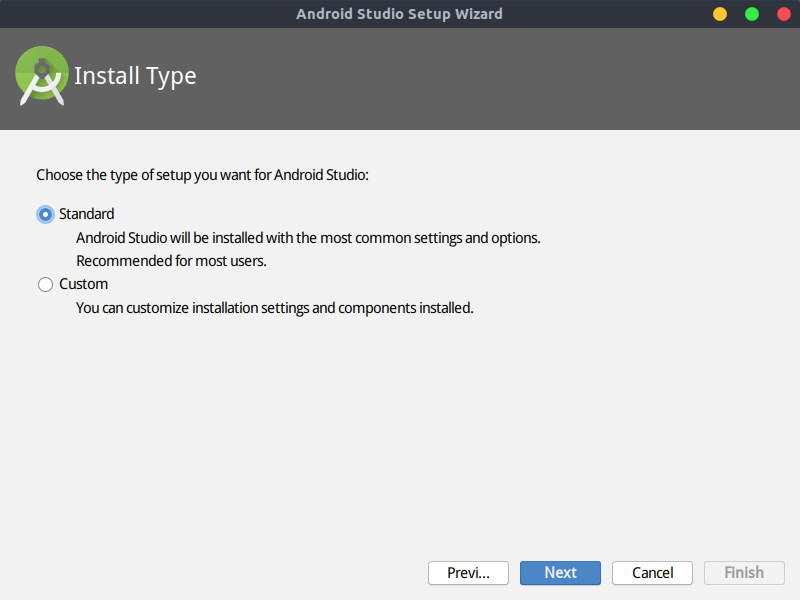This screenshot has width=800, height=600.
Task: Enable the Custom setup option
Action: [x=45, y=284]
